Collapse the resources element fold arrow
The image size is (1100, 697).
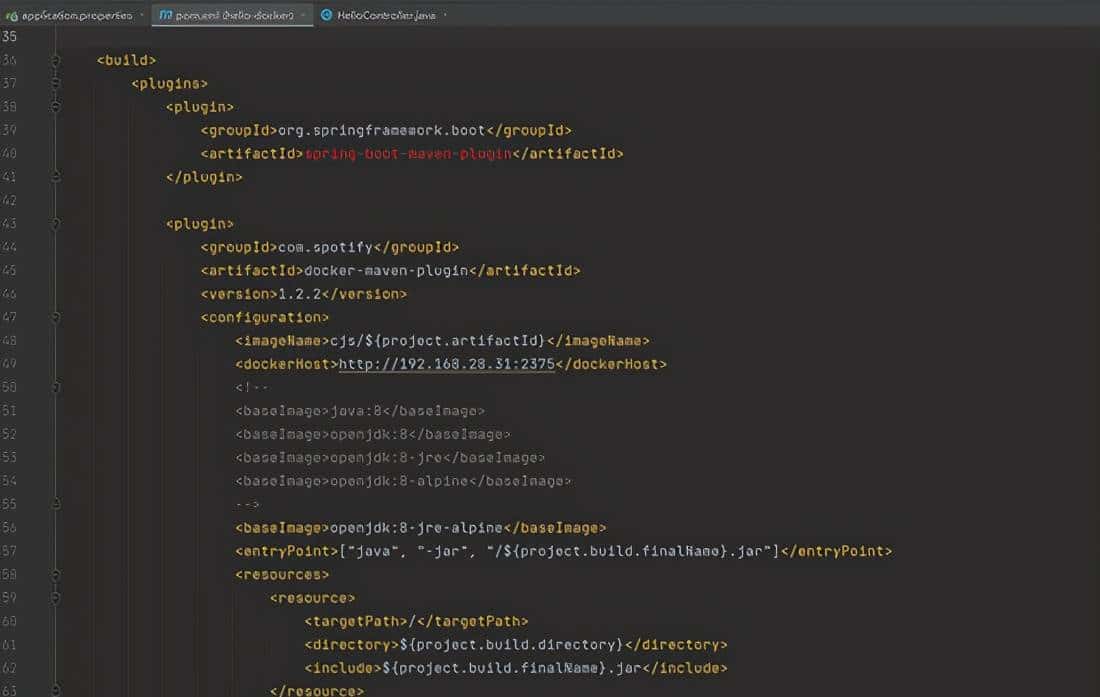(57, 574)
